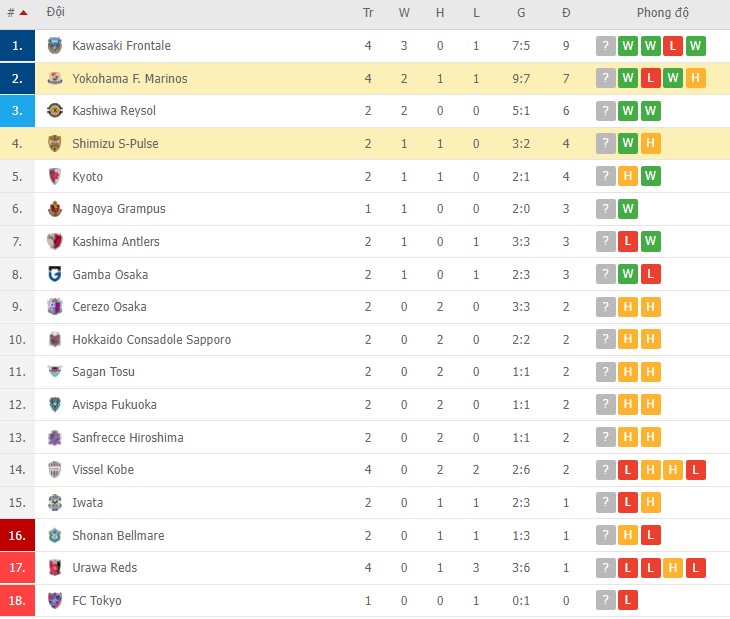Sort standings by the Đội column header
Screen dimensions: 730x619
(x=56, y=13)
